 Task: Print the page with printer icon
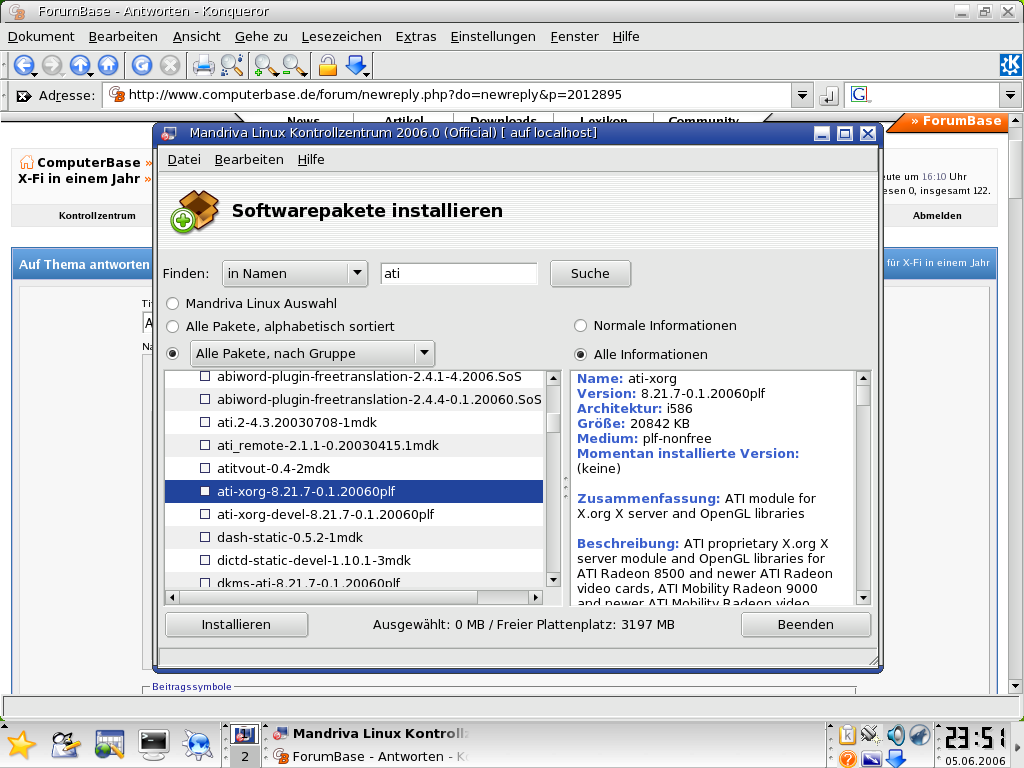click(x=204, y=65)
